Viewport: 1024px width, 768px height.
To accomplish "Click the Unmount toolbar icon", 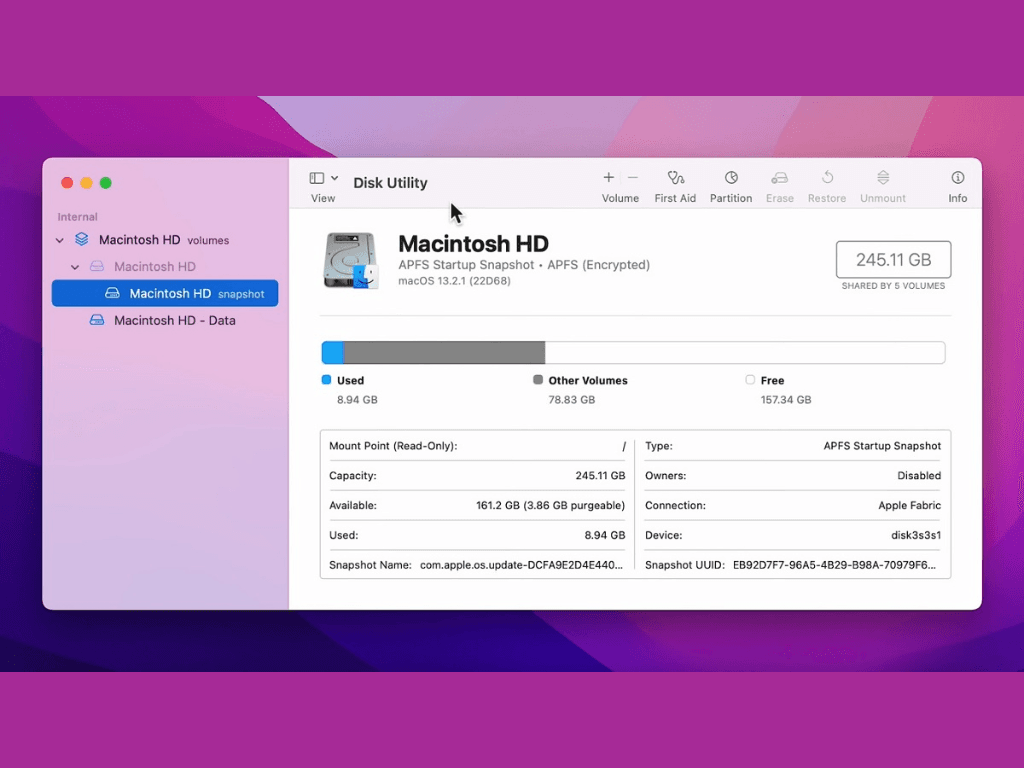I will coord(883,178).
